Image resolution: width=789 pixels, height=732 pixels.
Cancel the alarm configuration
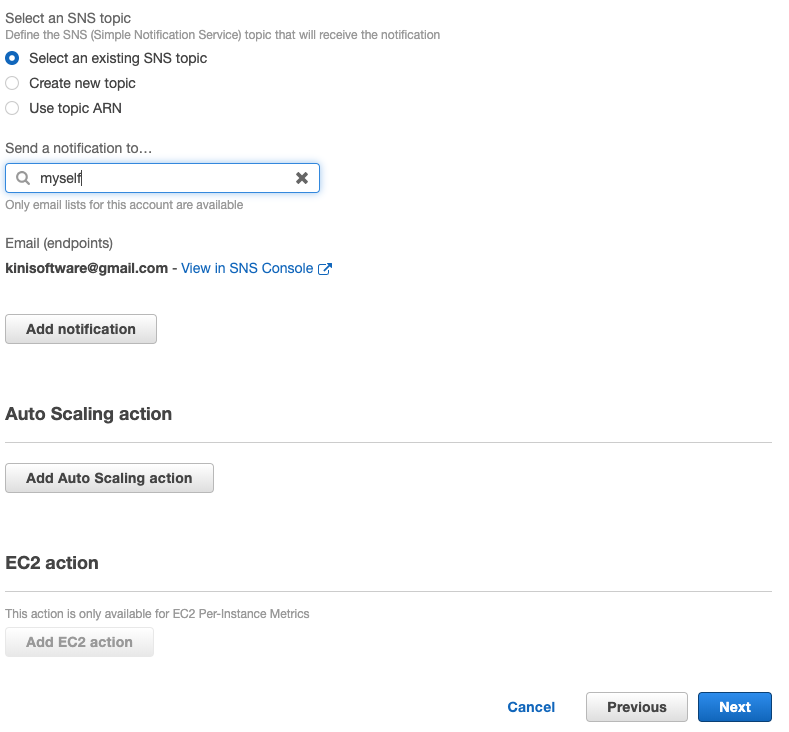point(531,707)
